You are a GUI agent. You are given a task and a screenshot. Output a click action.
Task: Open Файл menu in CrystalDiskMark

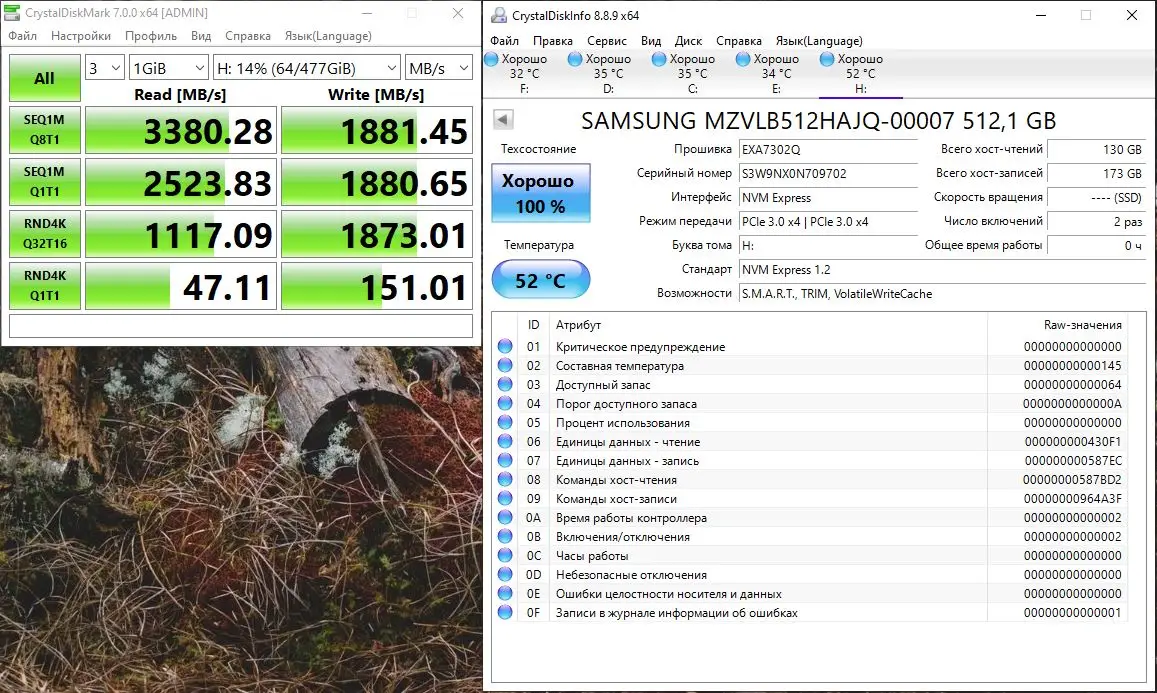22,35
